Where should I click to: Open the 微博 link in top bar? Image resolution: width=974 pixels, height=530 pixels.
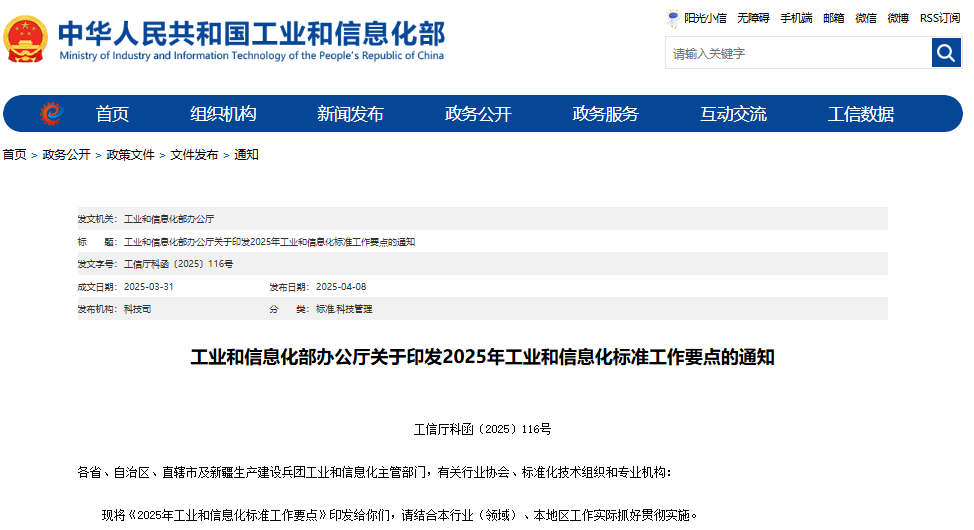[x=898, y=18]
